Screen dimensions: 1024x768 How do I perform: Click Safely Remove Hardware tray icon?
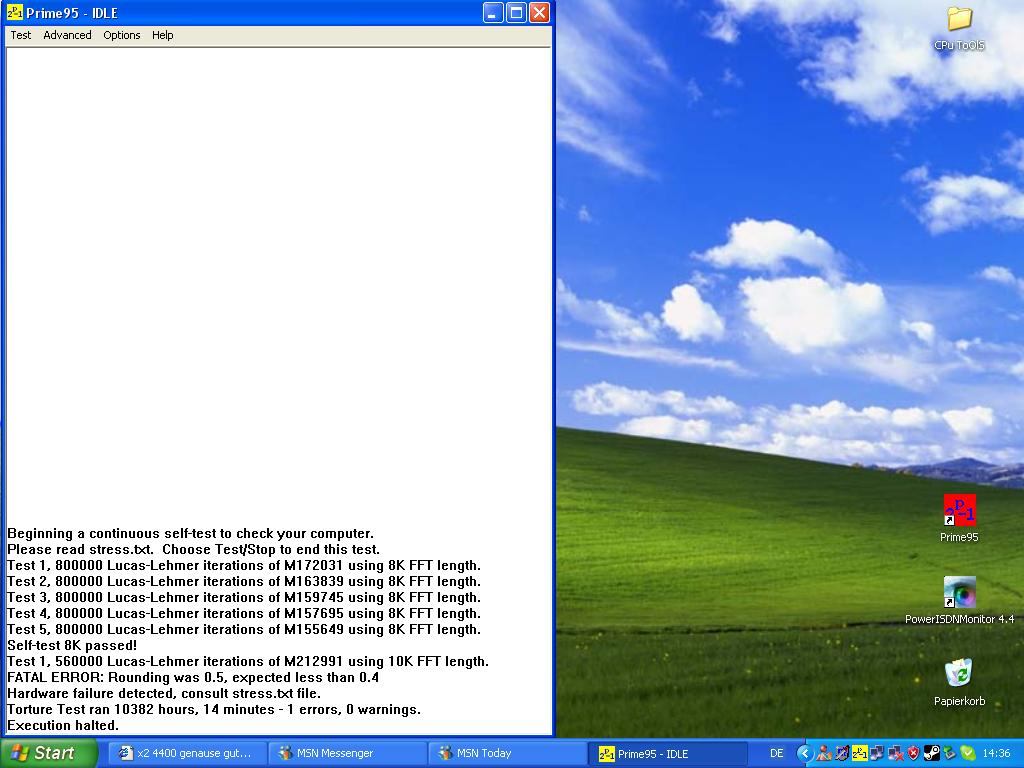[x=950, y=753]
